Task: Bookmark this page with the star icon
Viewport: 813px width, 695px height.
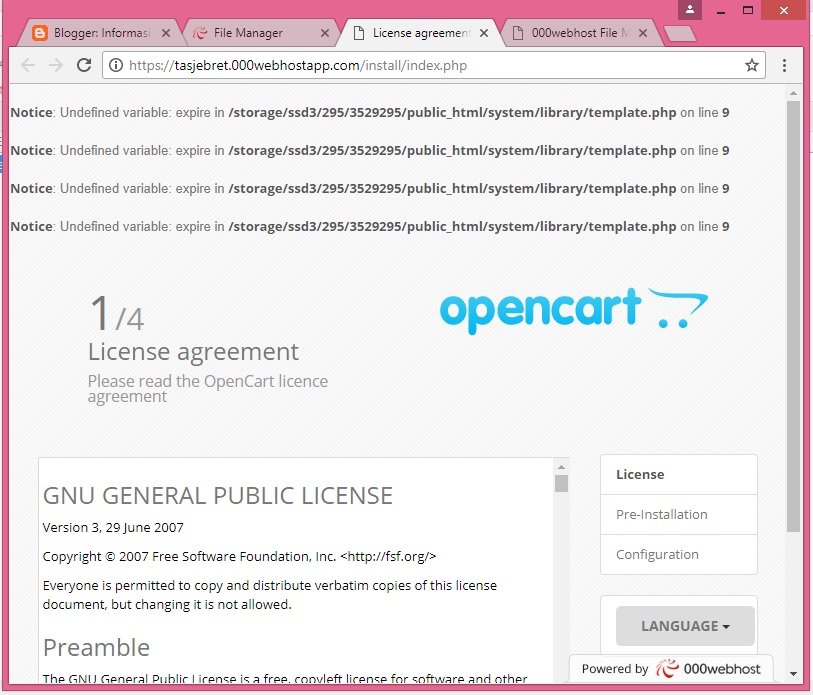Action: point(751,65)
